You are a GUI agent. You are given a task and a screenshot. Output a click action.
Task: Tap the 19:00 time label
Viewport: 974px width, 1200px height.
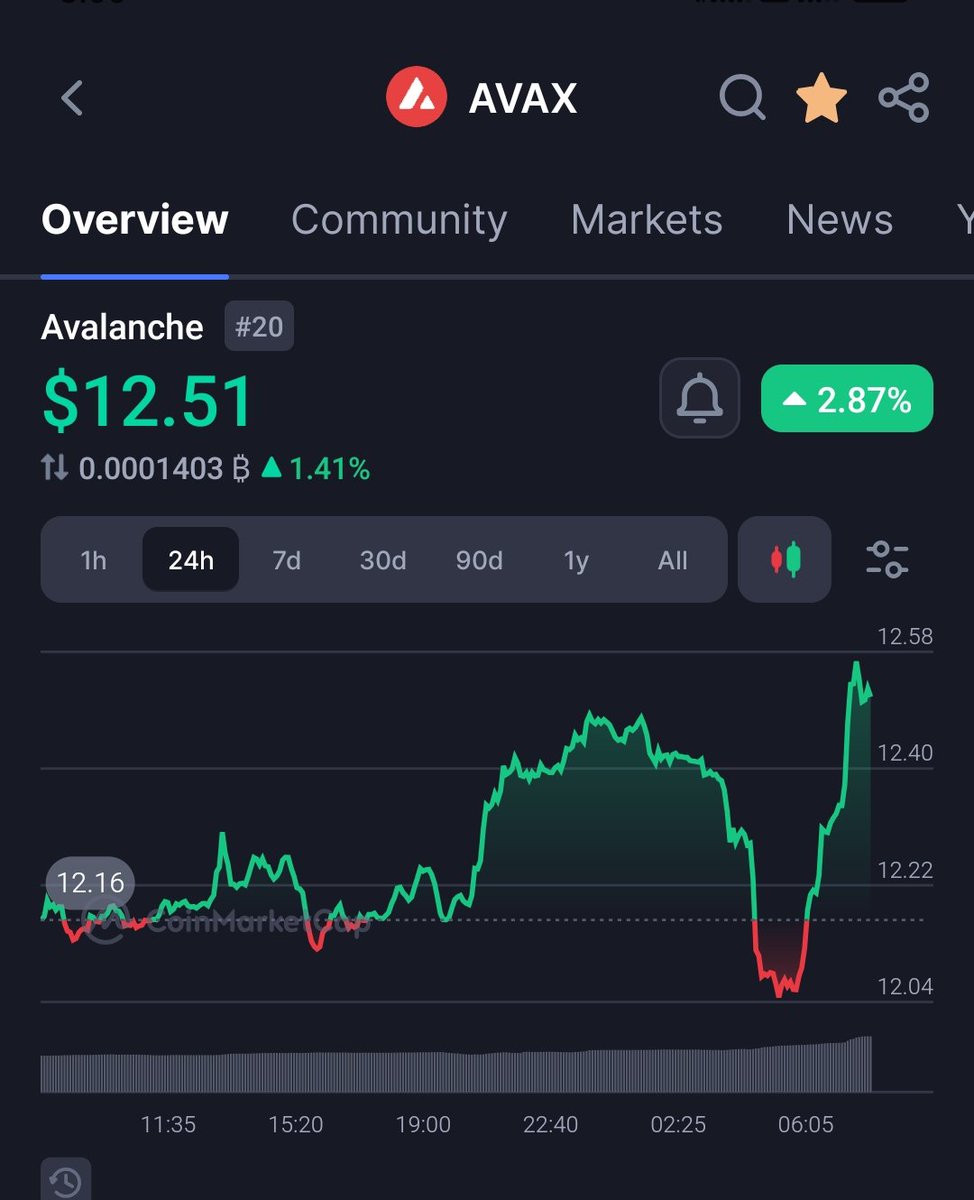pos(423,1124)
